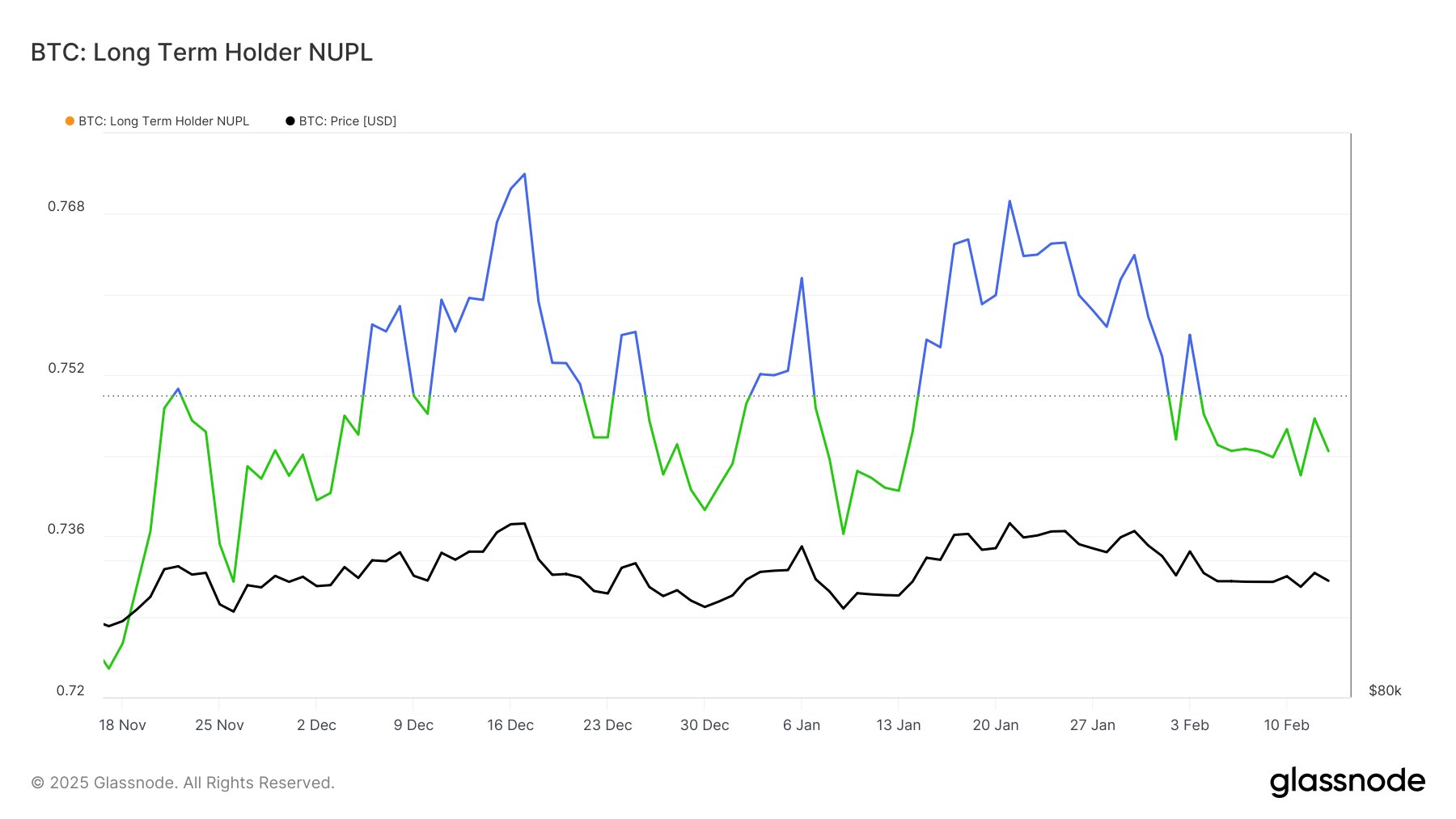Click the Glassnode copyright notice
This screenshot has width=1456, height=819.
click(x=183, y=783)
